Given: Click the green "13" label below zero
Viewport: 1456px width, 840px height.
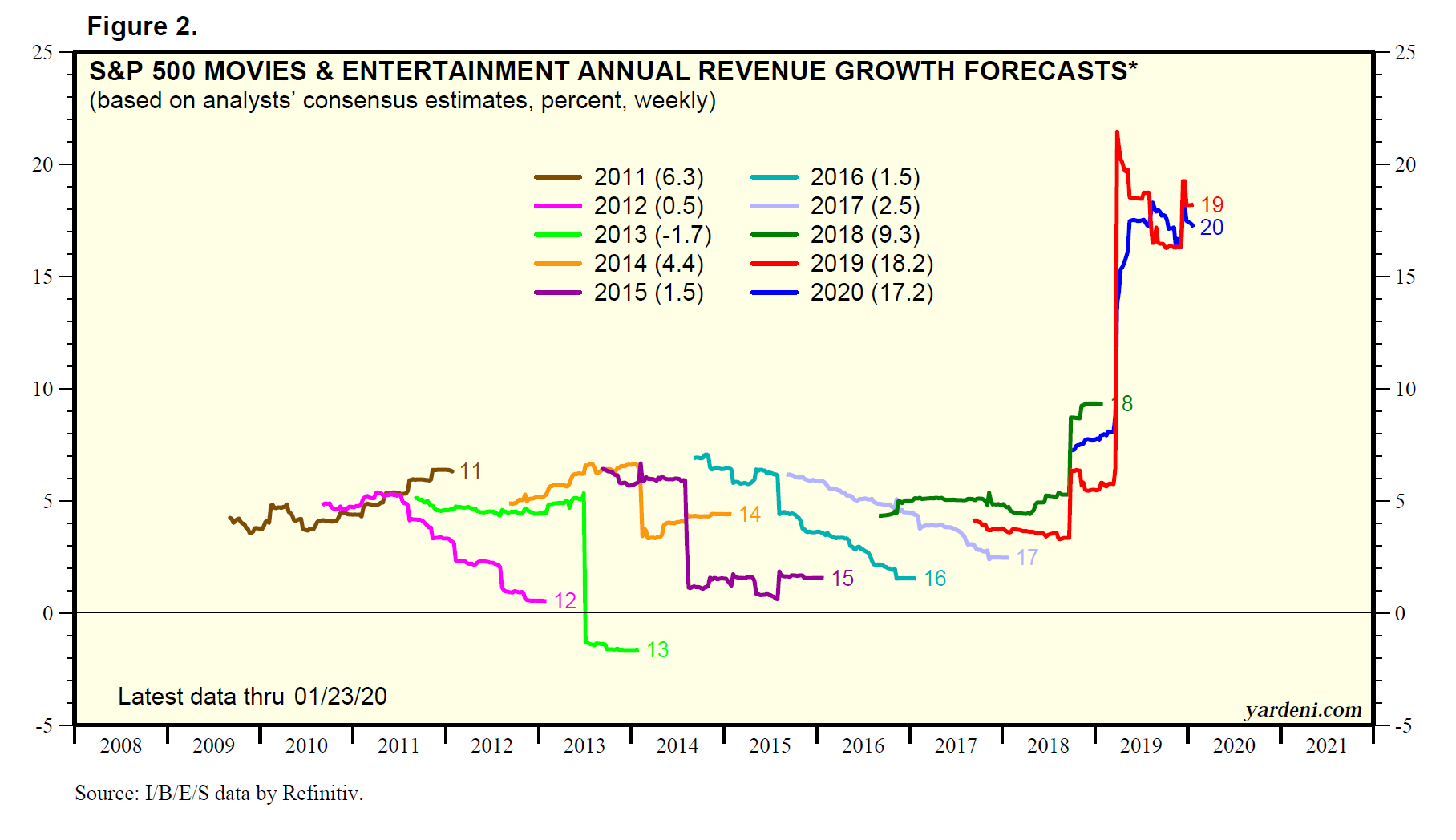Looking at the screenshot, I should 657,650.
